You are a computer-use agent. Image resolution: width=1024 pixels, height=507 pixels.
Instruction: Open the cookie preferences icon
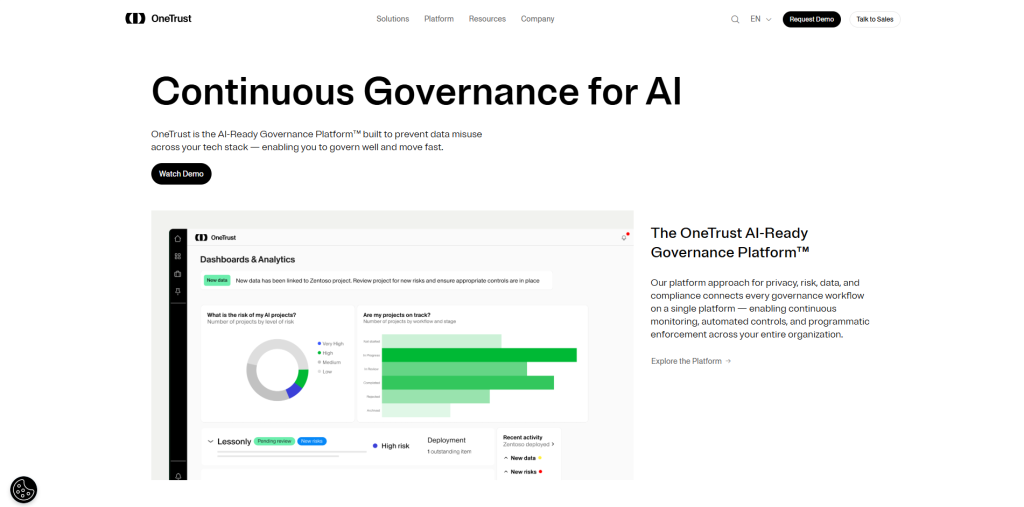[24, 489]
